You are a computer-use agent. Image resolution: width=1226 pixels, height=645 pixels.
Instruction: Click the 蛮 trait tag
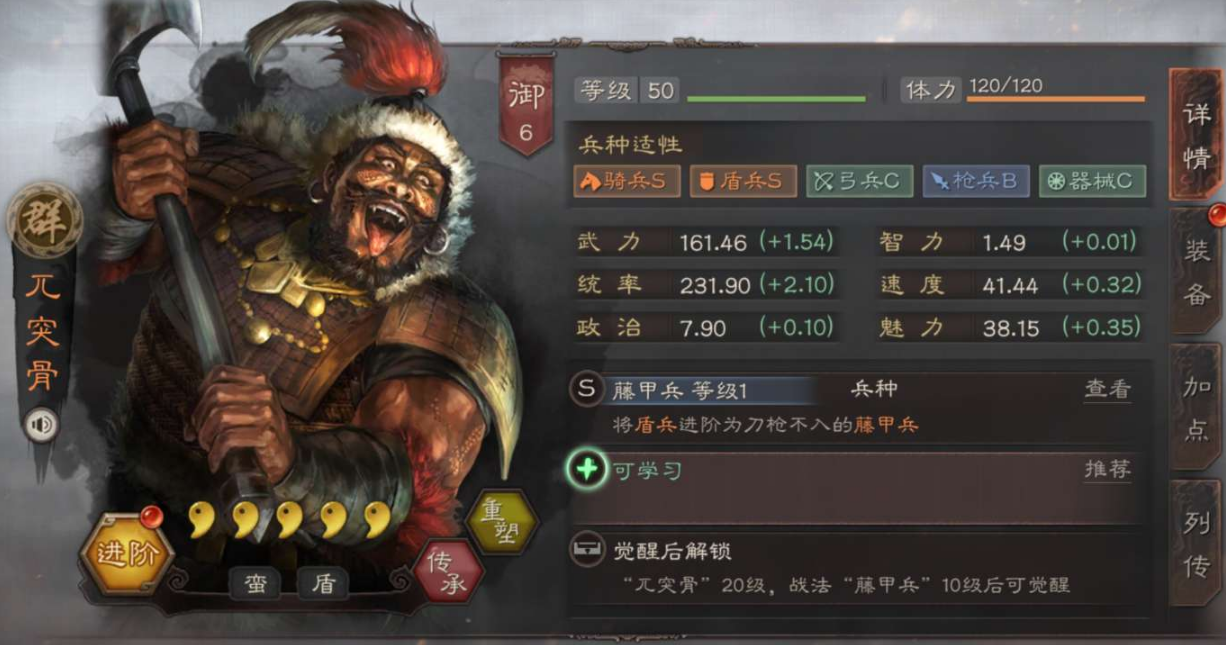[256, 584]
